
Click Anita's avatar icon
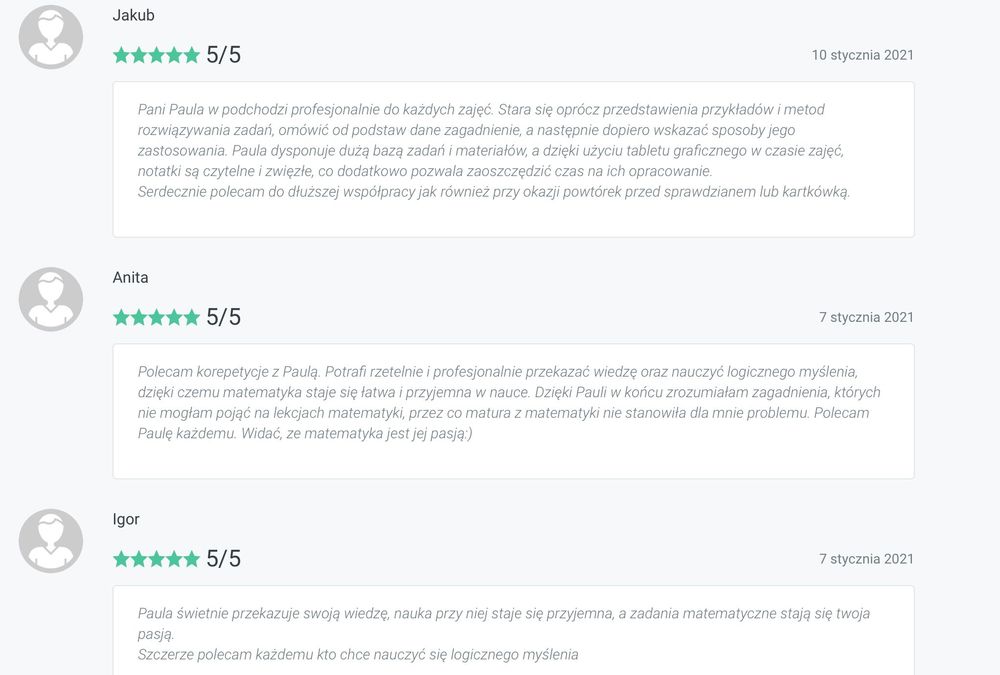click(x=51, y=299)
